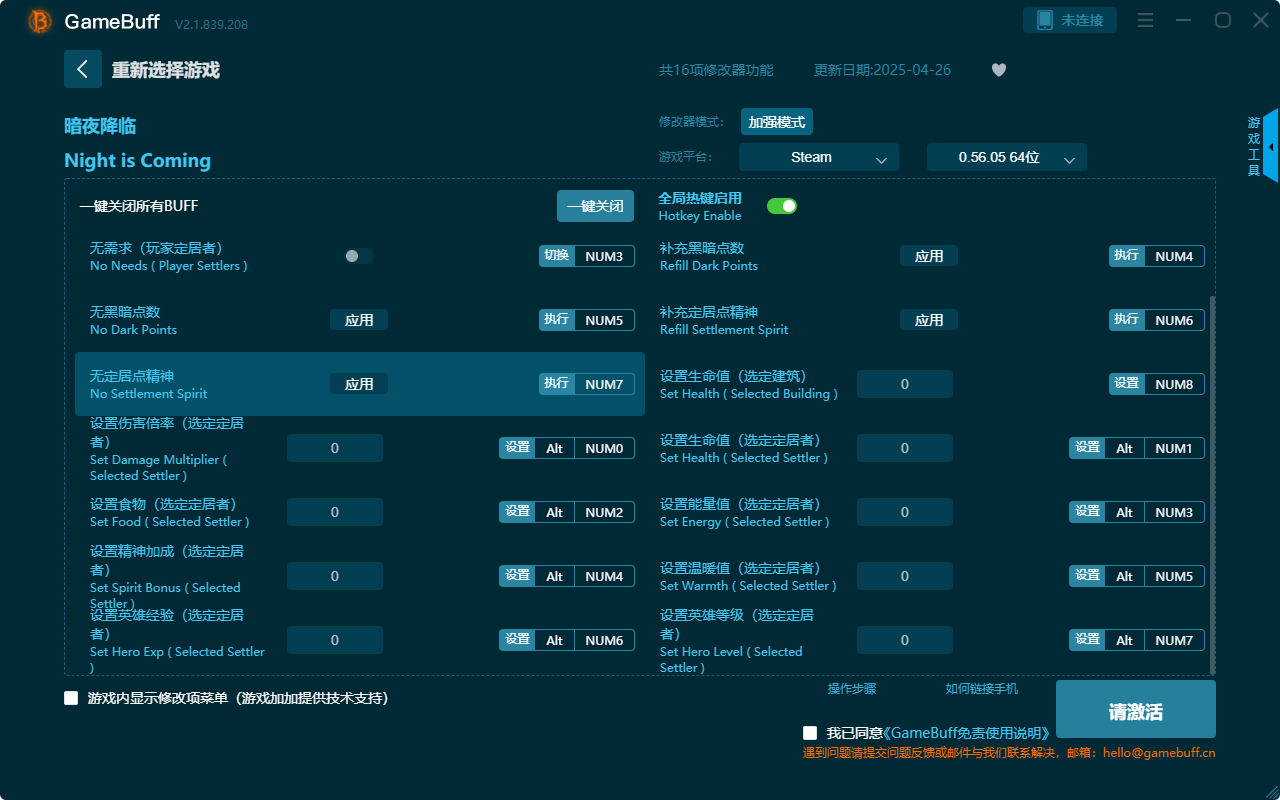
Task: Open the hamburger menu at top right
Action: click(x=1145, y=19)
